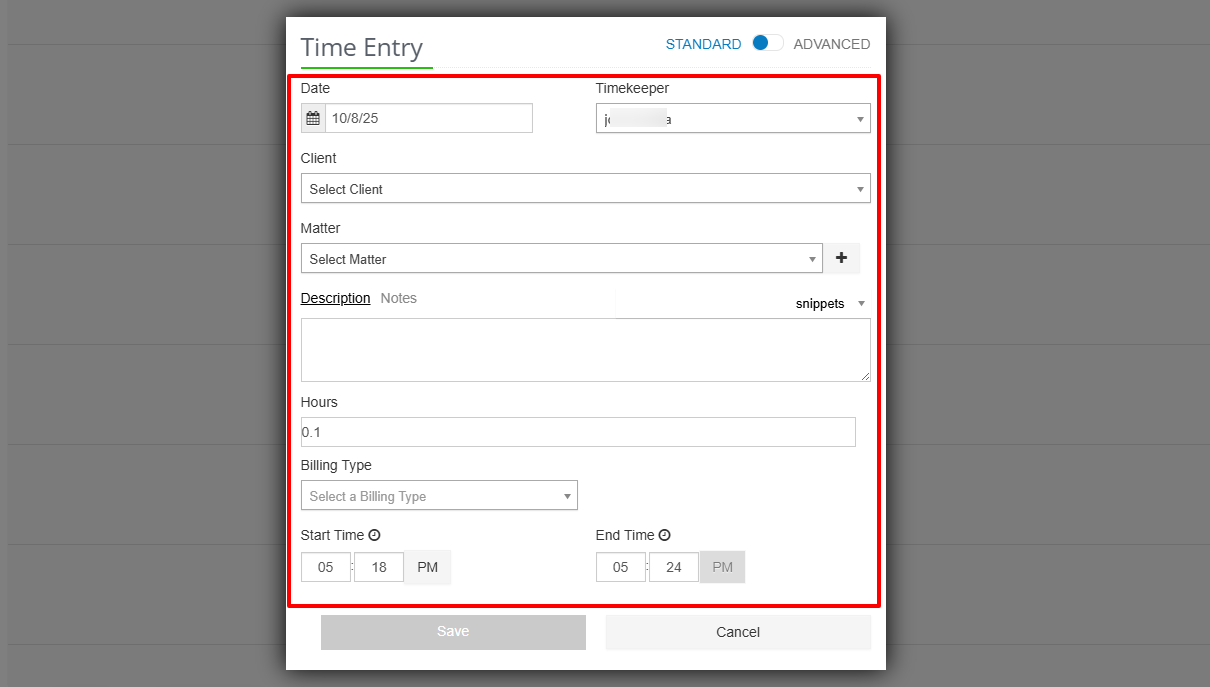
Task: Open the Billing Type dropdown
Action: click(439, 495)
